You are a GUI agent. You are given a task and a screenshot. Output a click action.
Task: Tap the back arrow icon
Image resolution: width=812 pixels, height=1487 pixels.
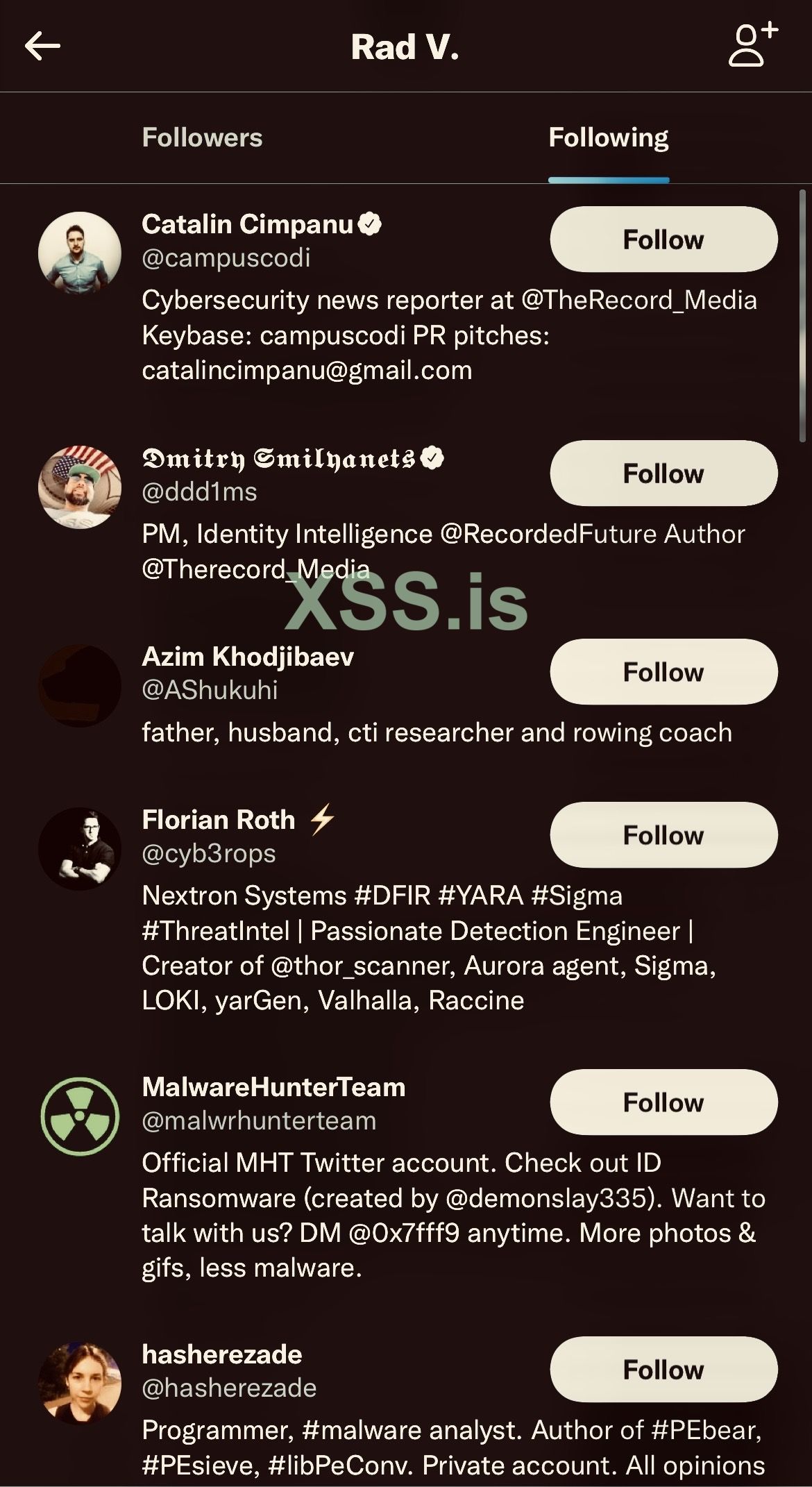[43, 47]
